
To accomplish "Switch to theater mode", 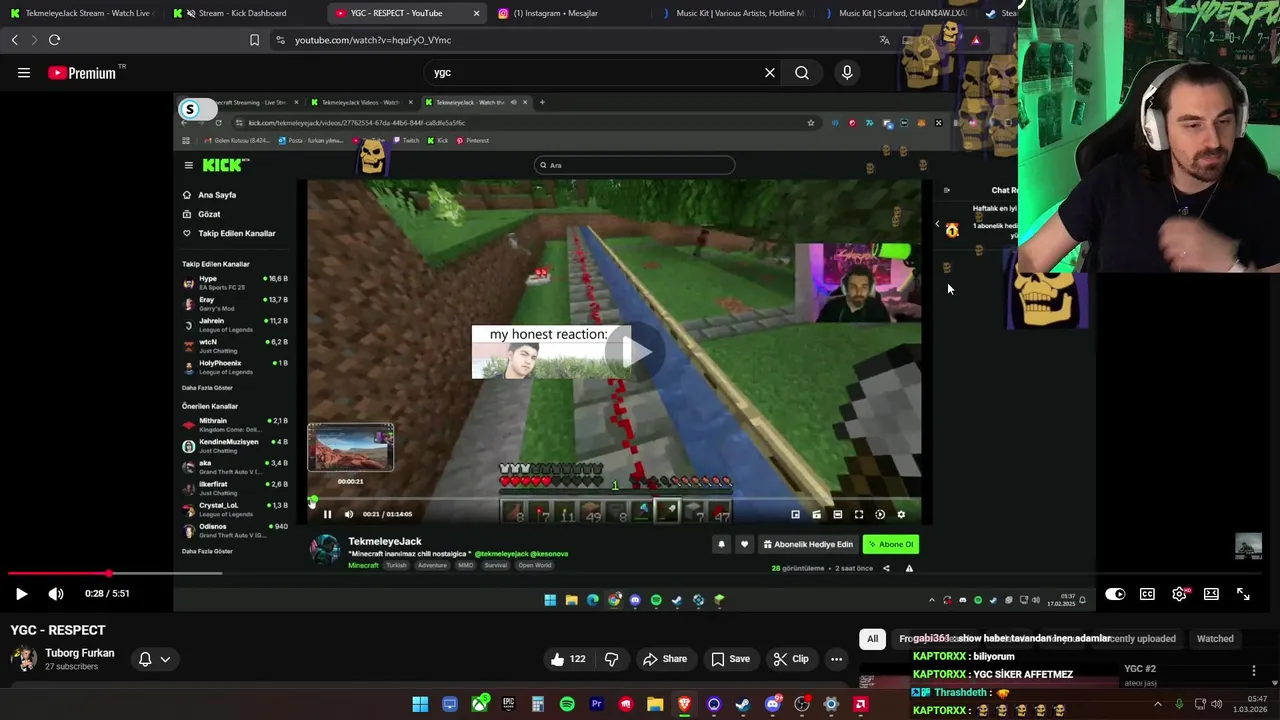I will point(1211,594).
